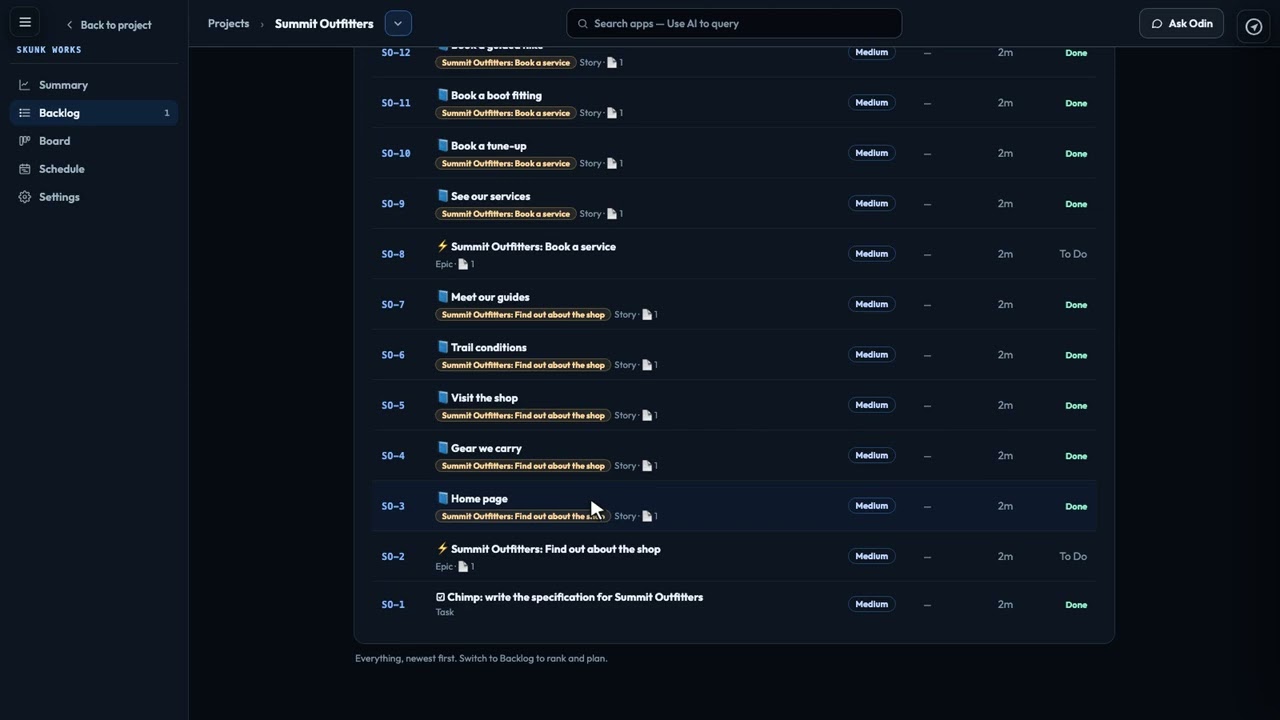Screen dimensions: 1280x720
Task: Click the epic tag on Gear we carry
Action: [x=523, y=466]
